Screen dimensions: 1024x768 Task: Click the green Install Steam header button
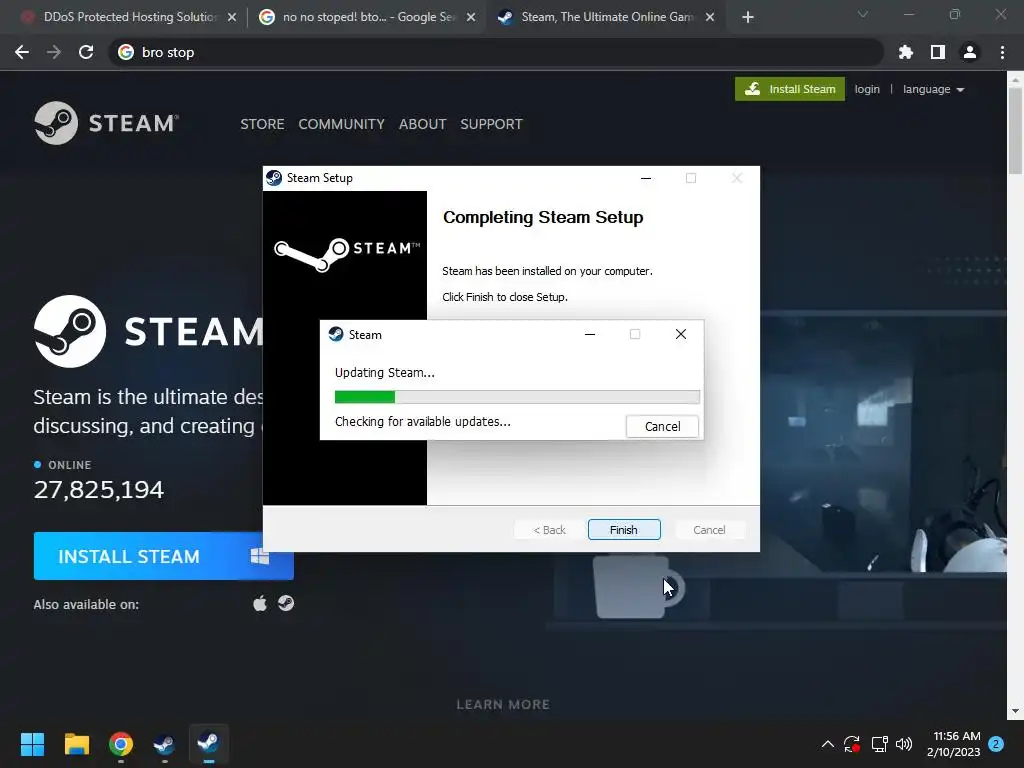(790, 89)
